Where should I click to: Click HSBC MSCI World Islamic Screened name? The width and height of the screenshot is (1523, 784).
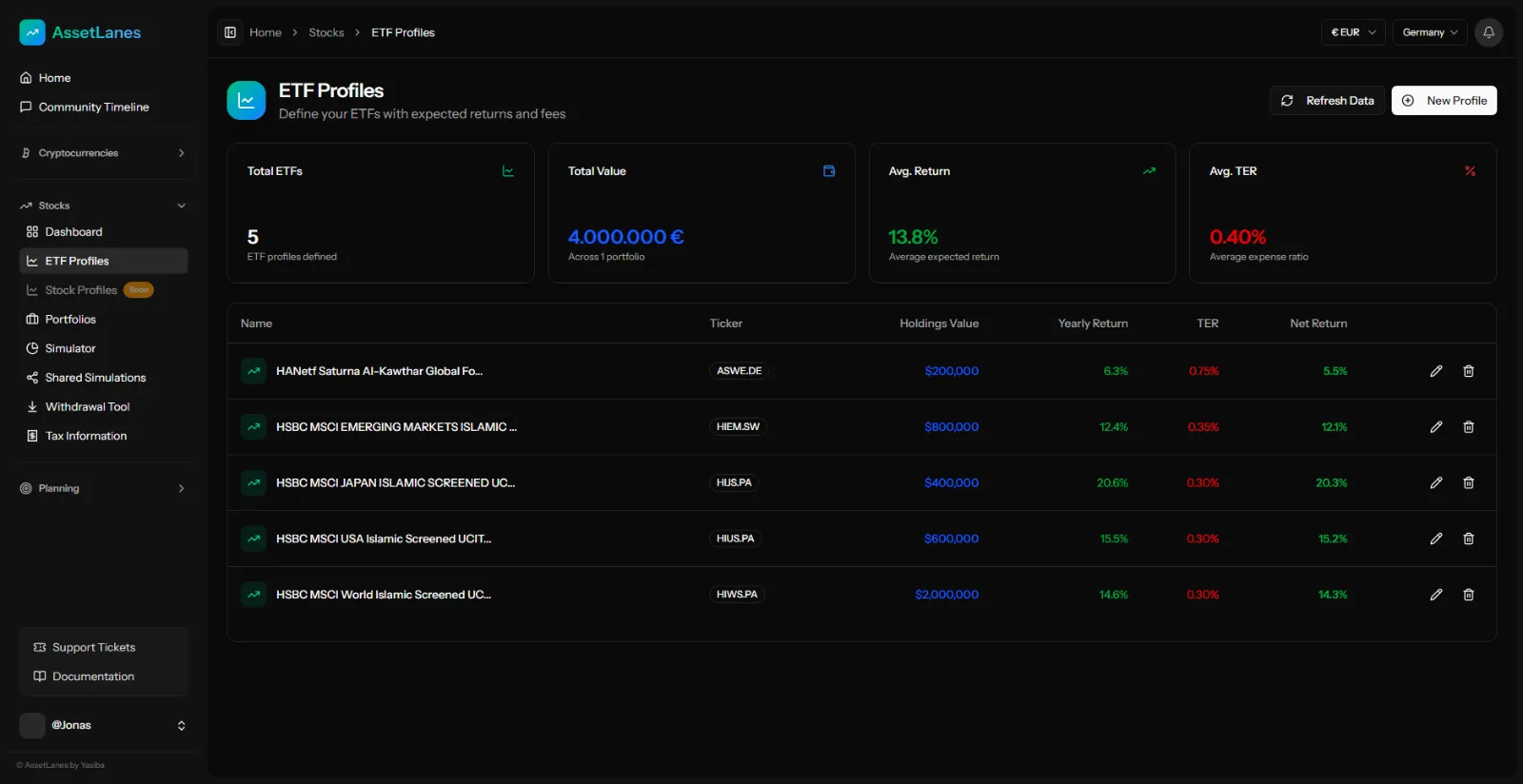tap(384, 595)
